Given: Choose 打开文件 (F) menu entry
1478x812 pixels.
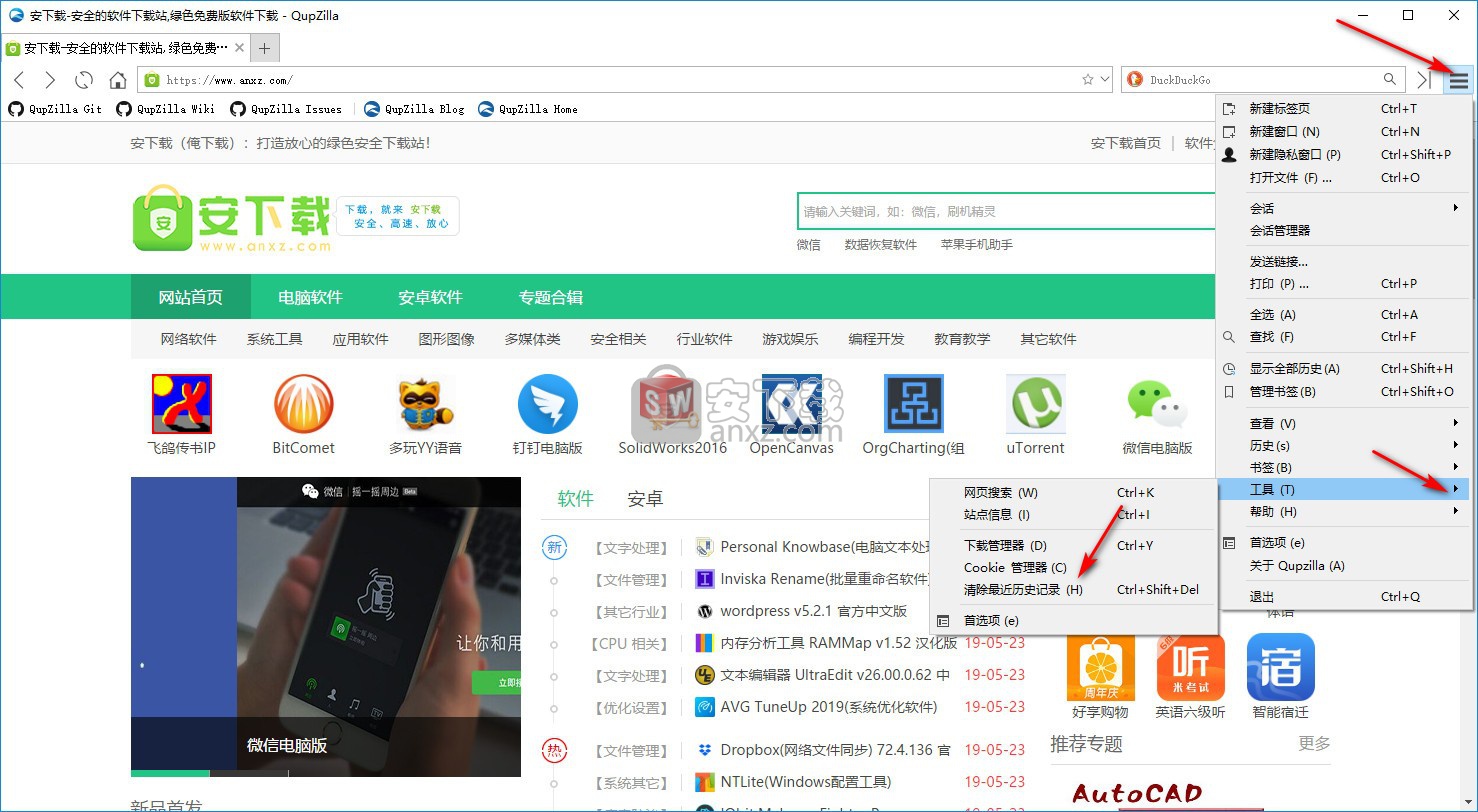Looking at the screenshot, I should coord(1341,177).
